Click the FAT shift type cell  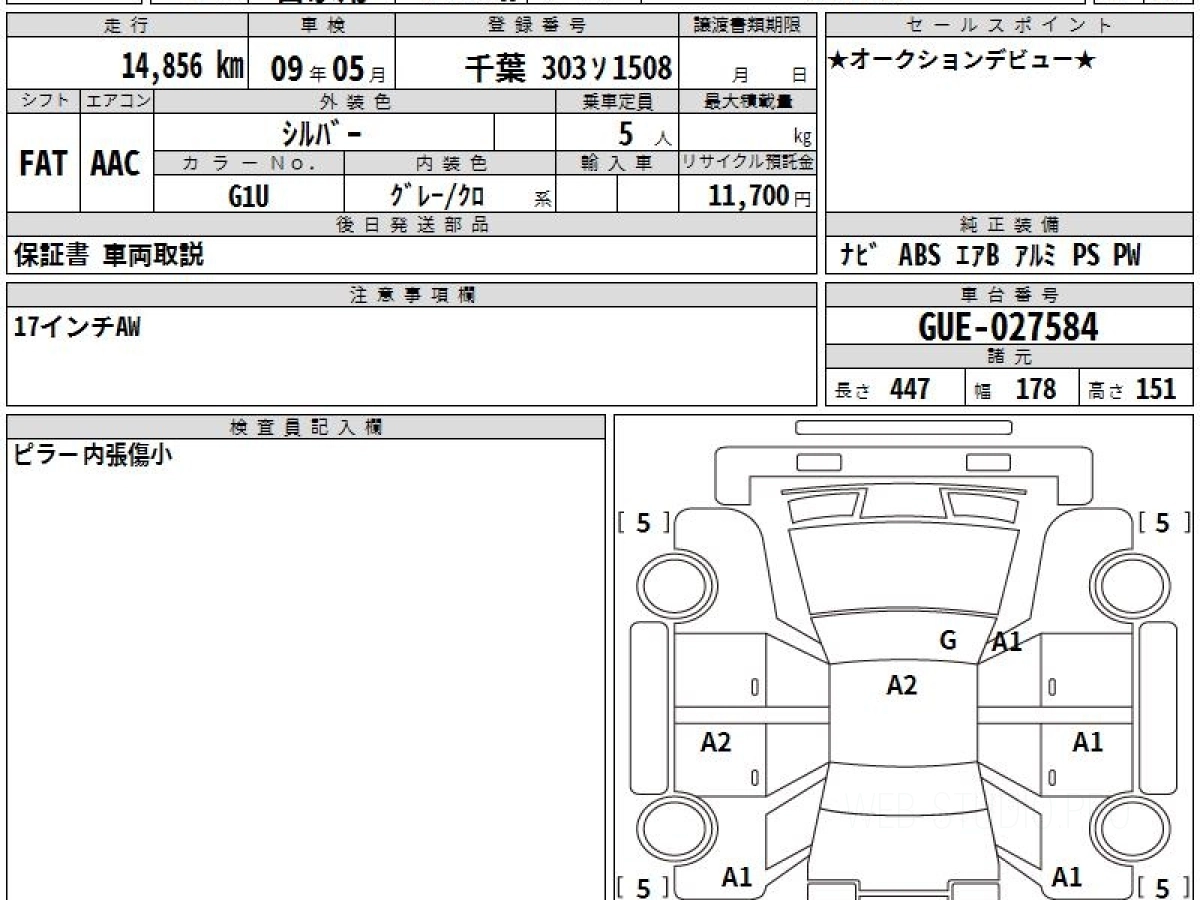[x=43, y=164]
